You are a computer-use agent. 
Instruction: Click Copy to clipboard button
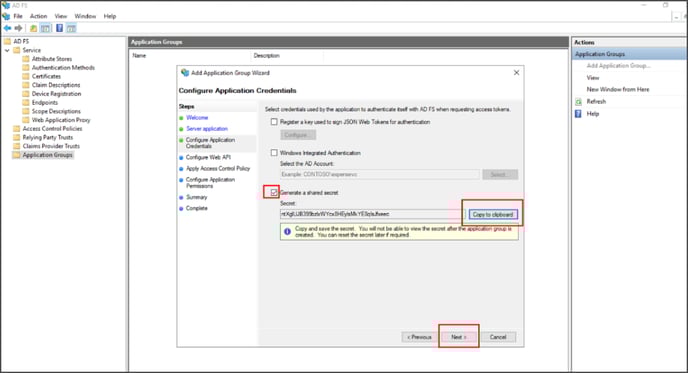click(x=493, y=214)
